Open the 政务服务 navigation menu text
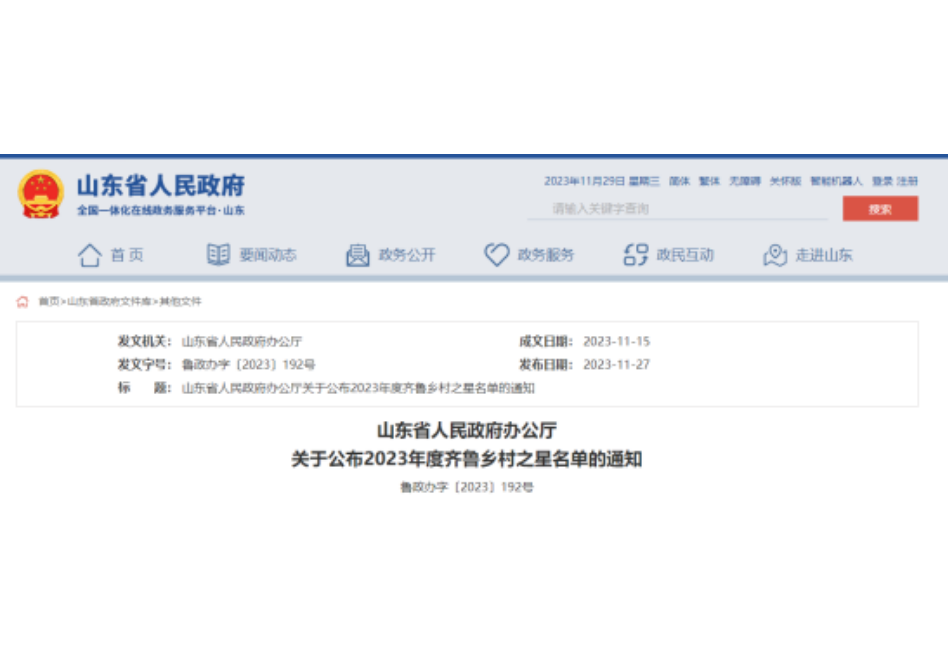Screen dimensions: 948x656 [x=546, y=255]
